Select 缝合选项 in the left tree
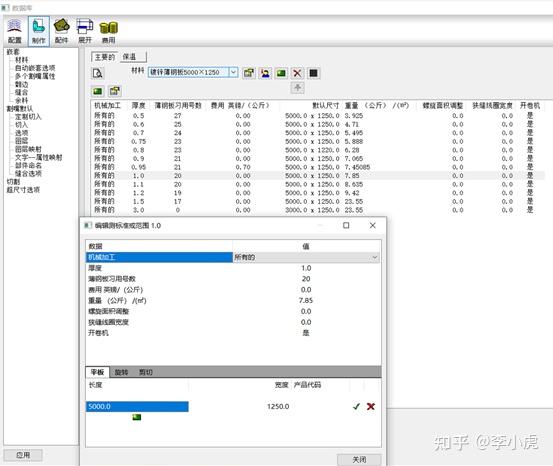This screenshot has height=466, width=553. pos(28,174)
